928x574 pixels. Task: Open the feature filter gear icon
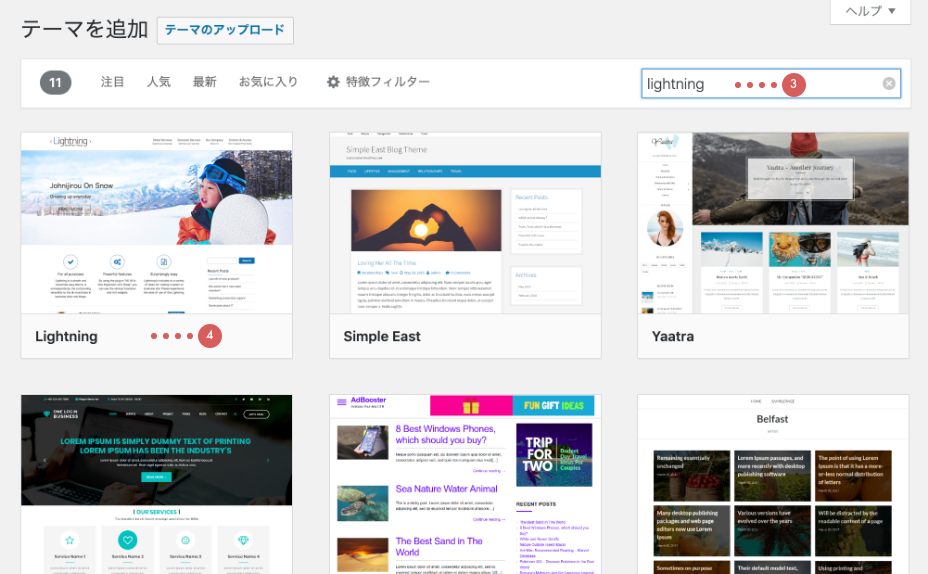click(x=334, y=82)
